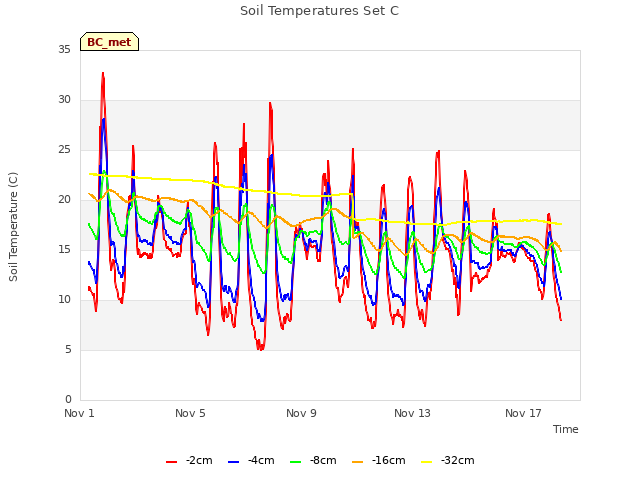640x480 pixels.
Task: Click the yellow line's sharp drop after Nov 9
Action: (x=352, y=207)
